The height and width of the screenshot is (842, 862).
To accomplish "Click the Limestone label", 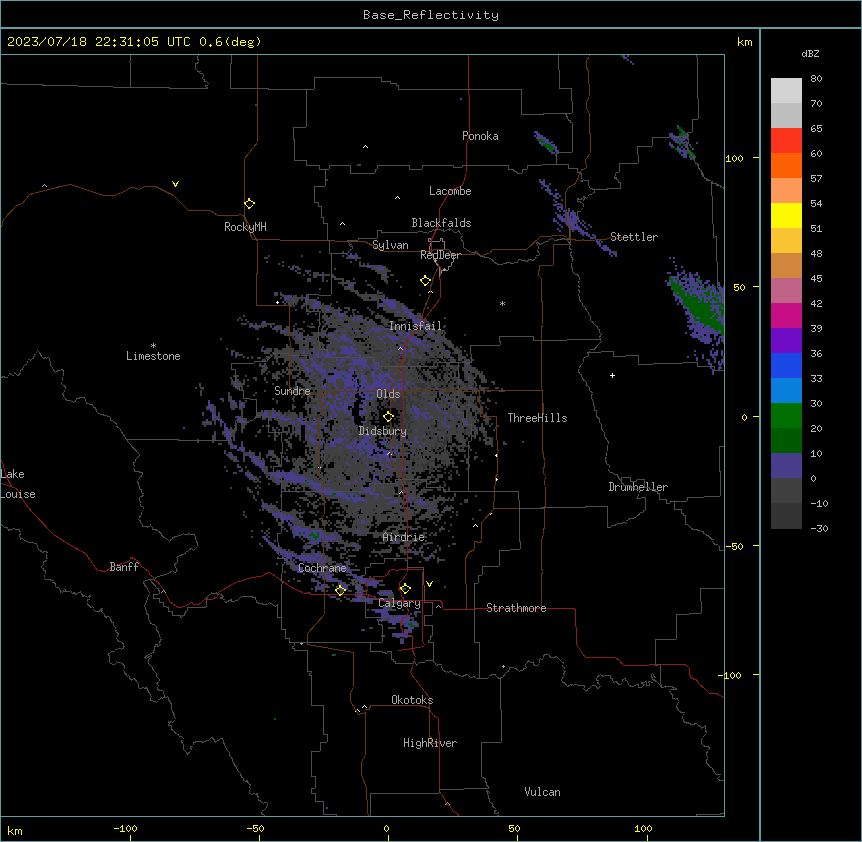I will (x=153, y=356).
